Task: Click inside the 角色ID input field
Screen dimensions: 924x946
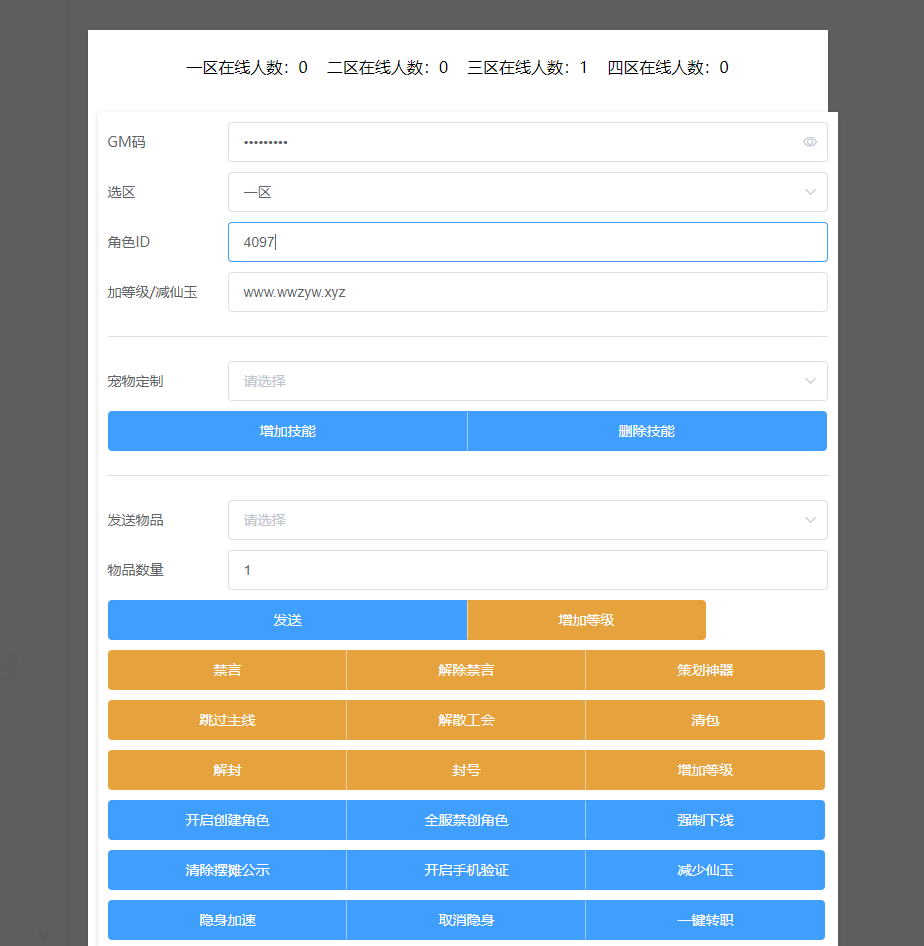Action: (527, 242)
